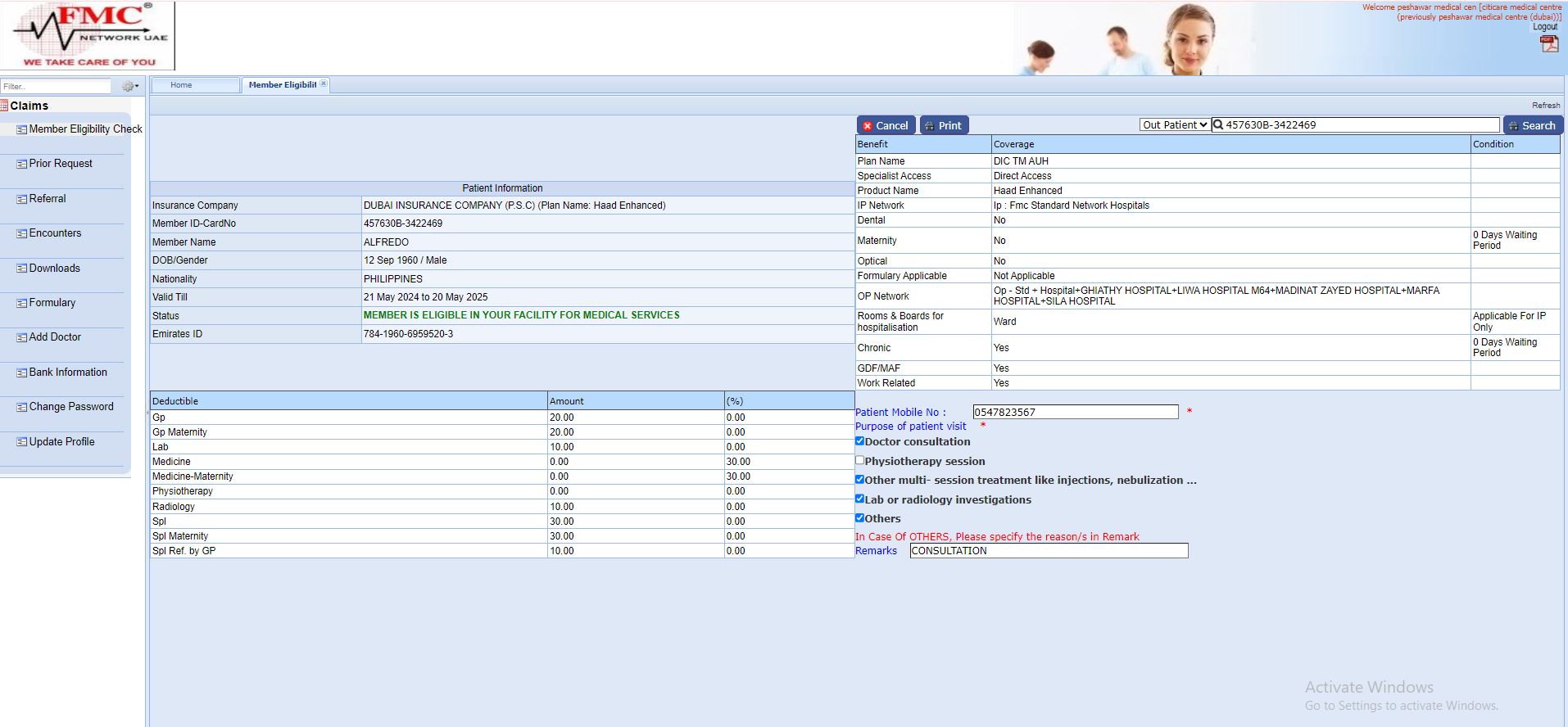Click the Print button
Viewport: 1568px width, 727px height.
tap(944, 125)
